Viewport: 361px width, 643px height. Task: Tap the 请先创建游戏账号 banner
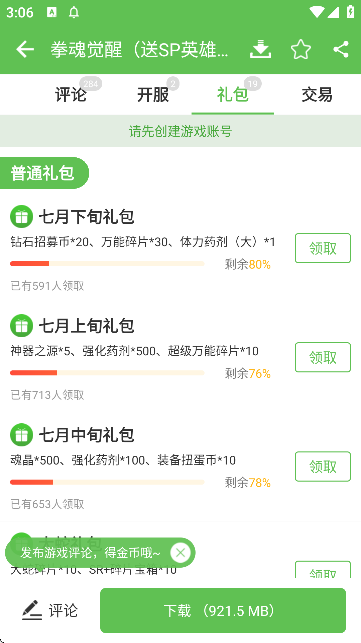tap(180, 131)
